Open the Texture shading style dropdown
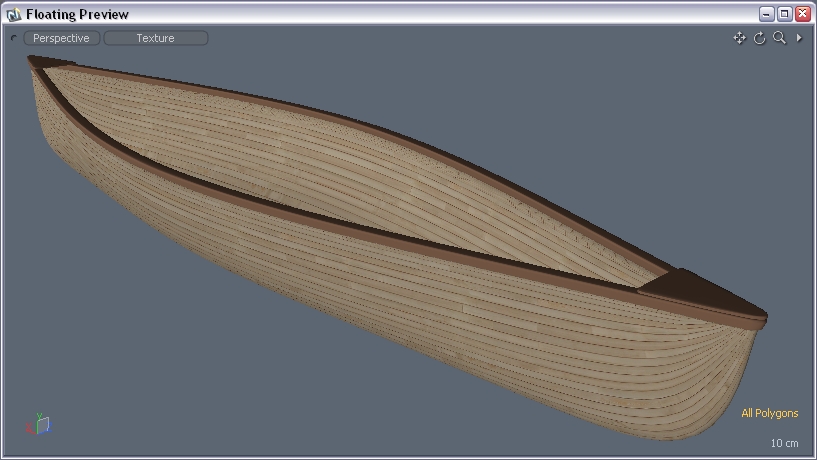Image resolution: width=817 pixels, height=460 pixels. click(156, 38)
